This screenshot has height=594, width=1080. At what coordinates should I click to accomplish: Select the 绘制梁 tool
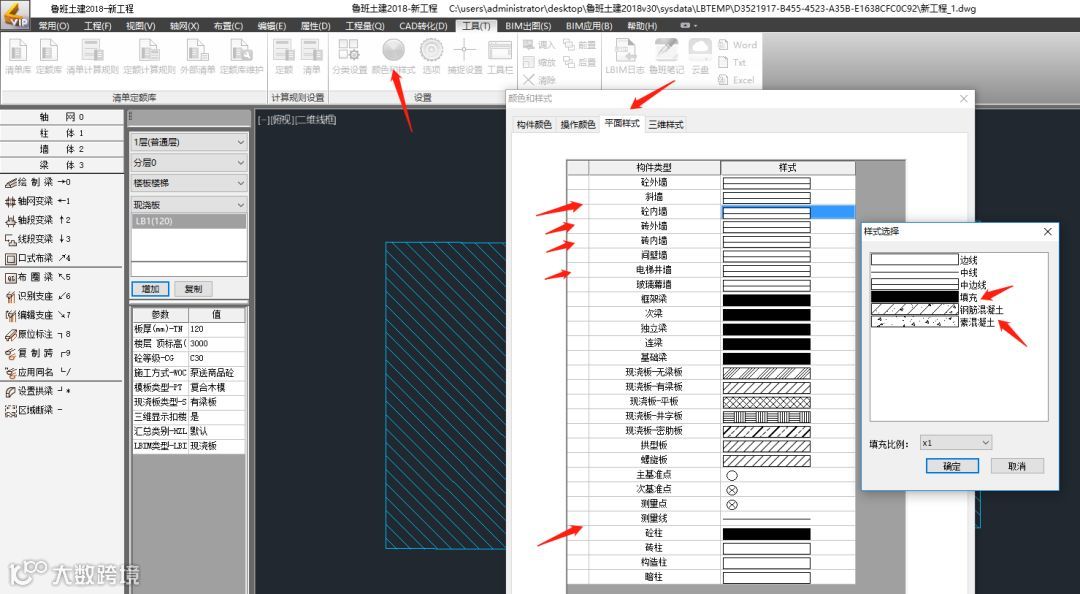click(37, 182)
